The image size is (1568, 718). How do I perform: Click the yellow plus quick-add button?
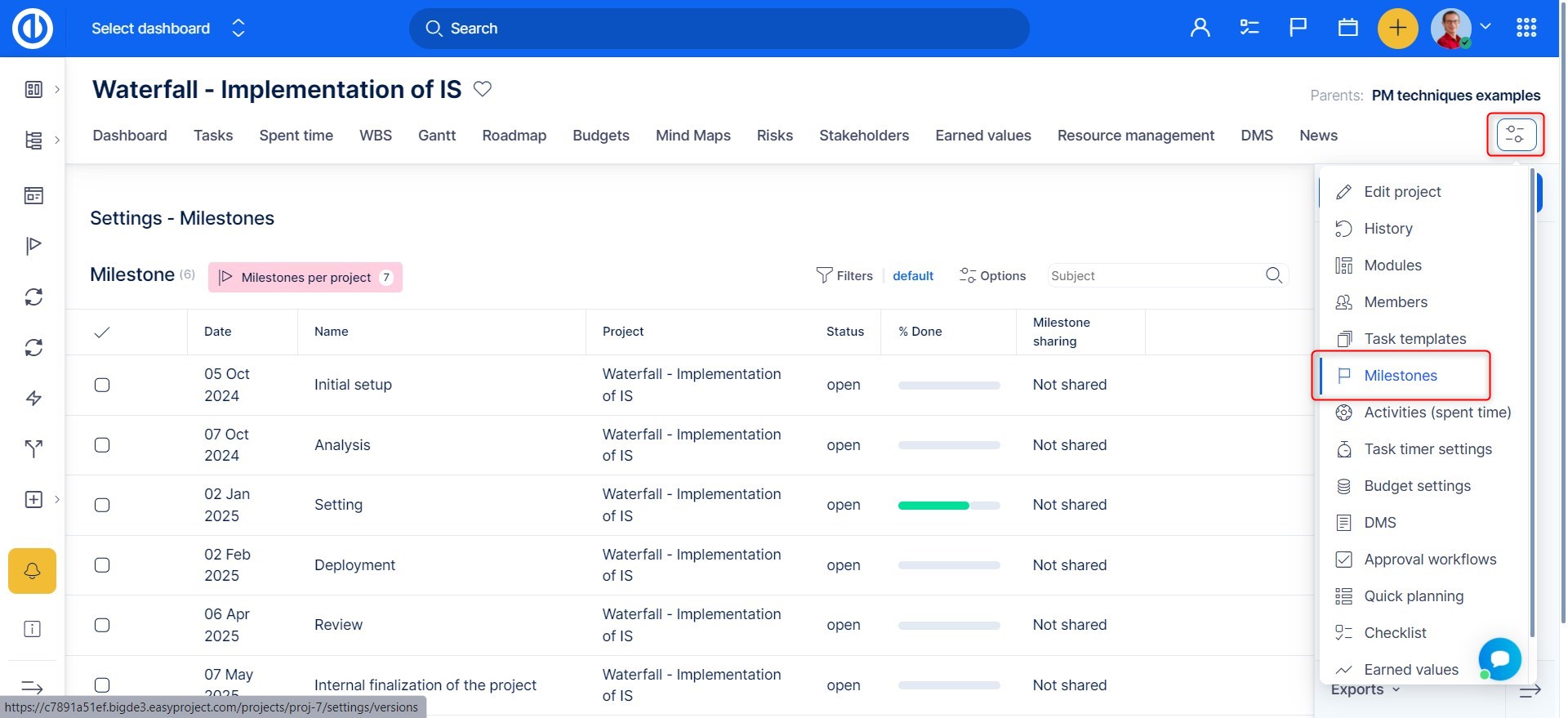[x=1397, y=29]
